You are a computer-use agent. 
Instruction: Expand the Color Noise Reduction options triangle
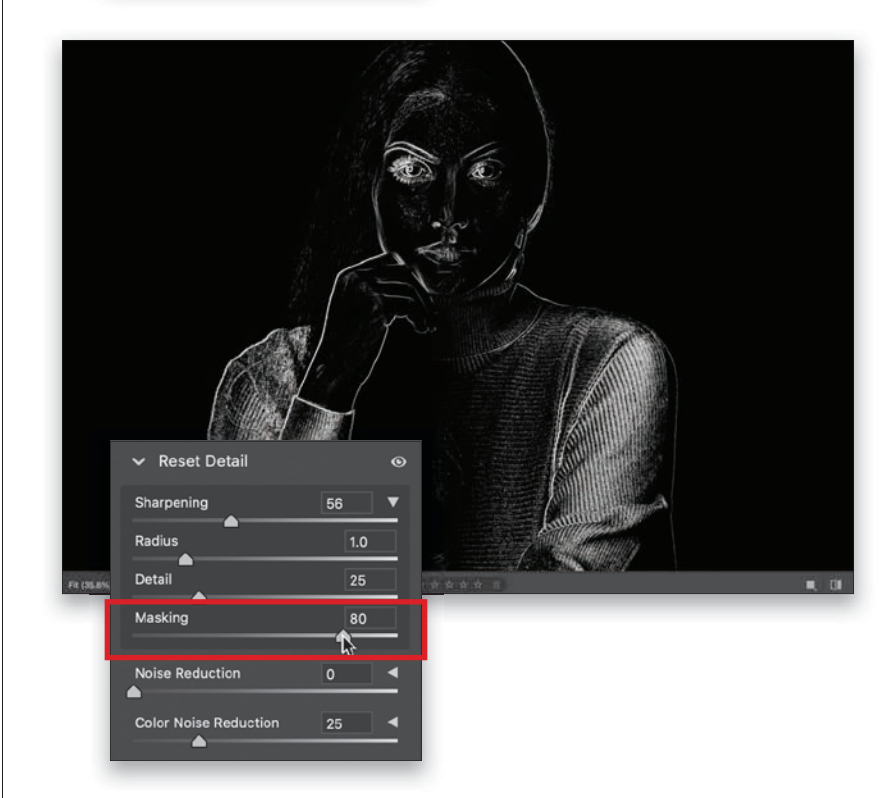[392, 722]
